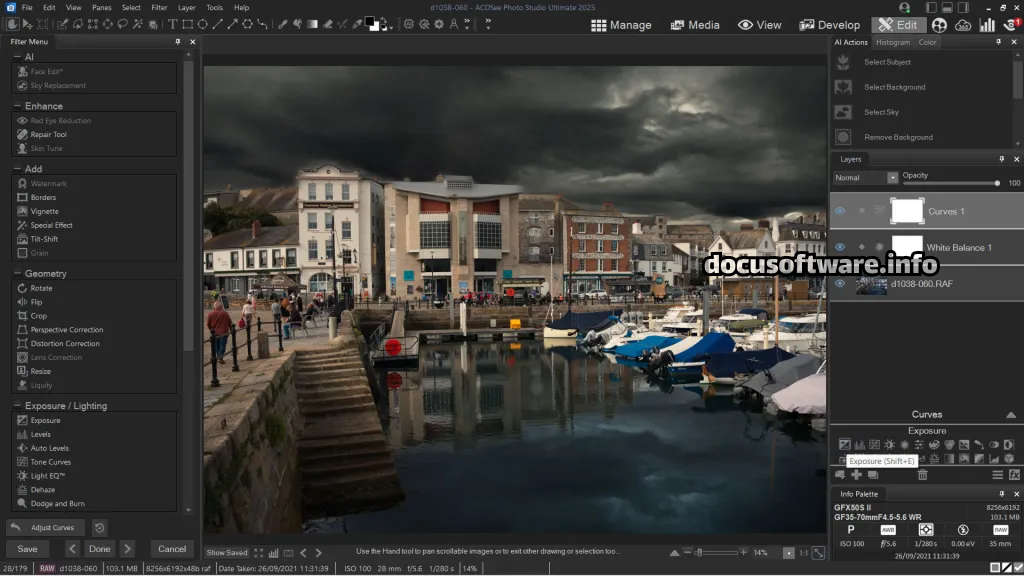Open the Dehaze filter
The image size is (1024, 576).
42,490
